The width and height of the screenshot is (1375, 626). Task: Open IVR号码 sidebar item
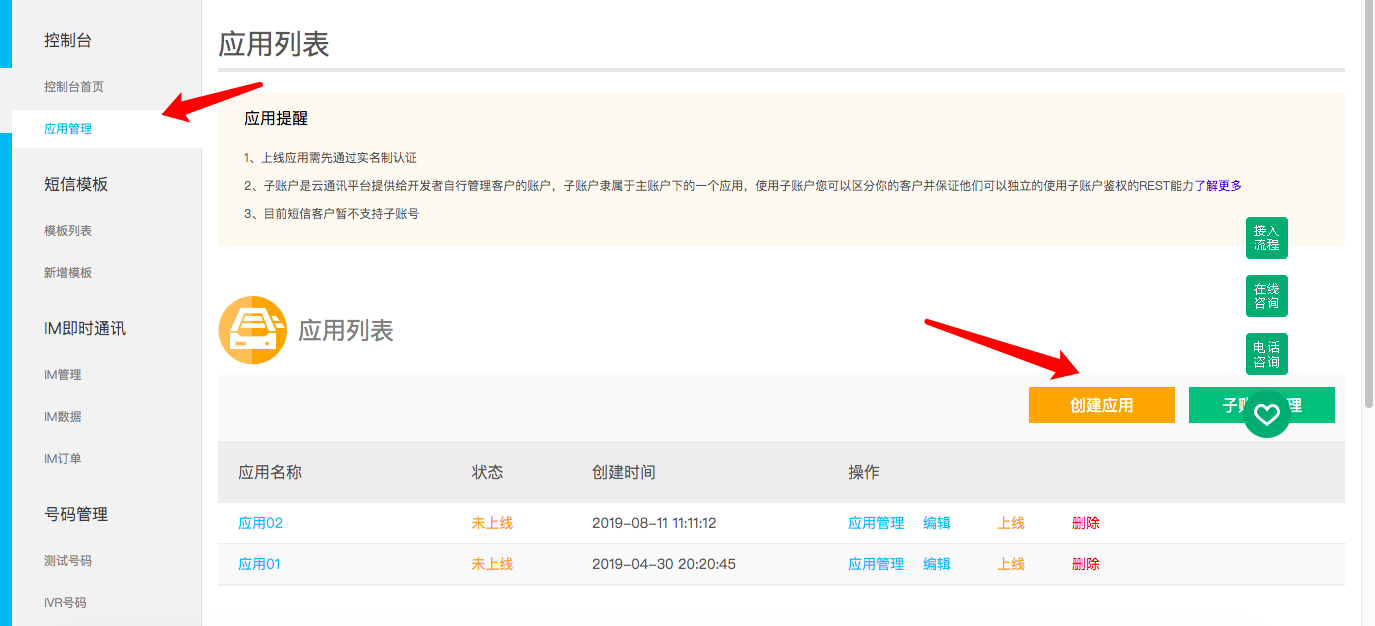tap(65, 603)
